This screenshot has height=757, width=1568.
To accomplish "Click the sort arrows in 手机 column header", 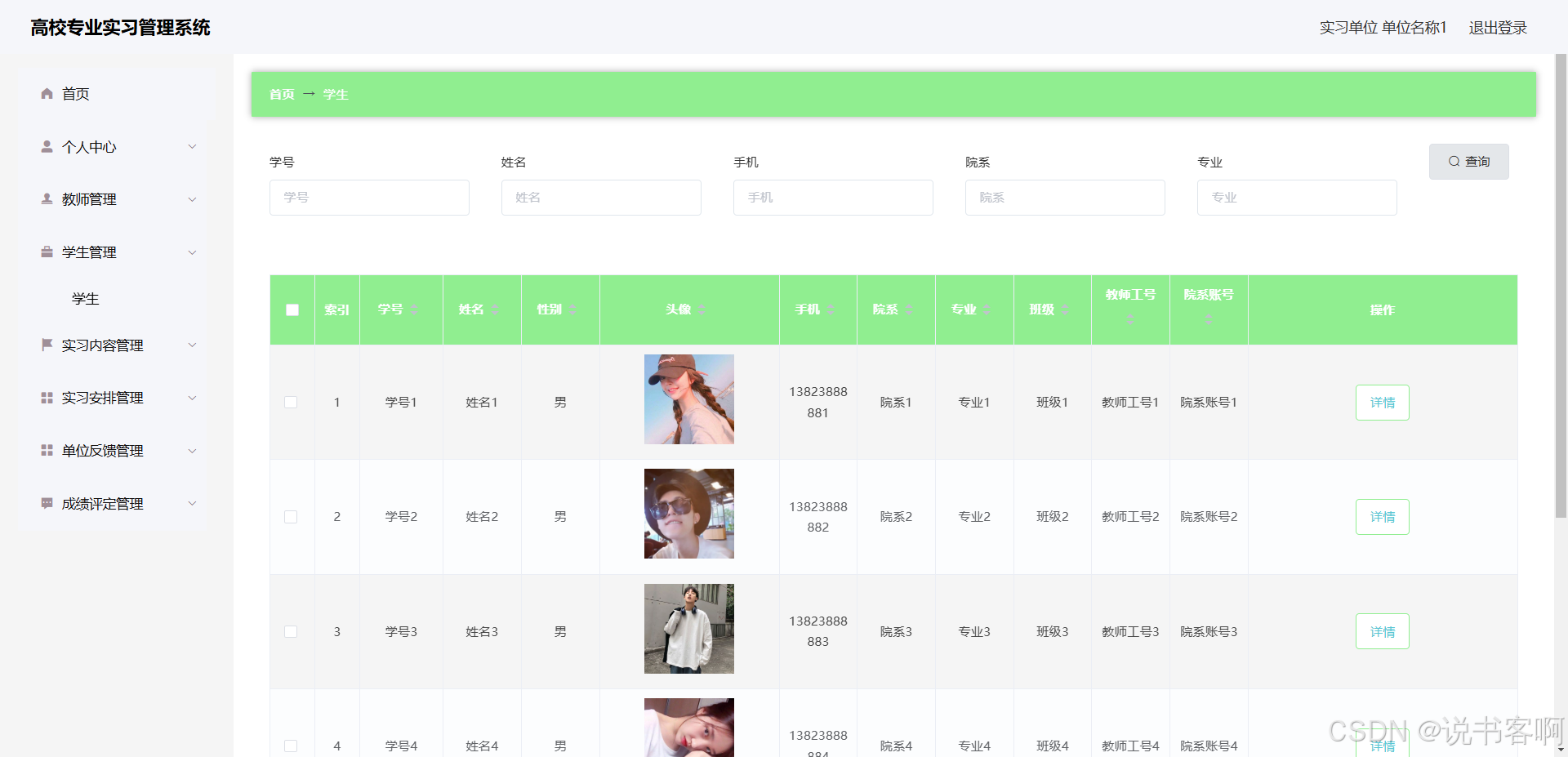I will pos(831,309).
